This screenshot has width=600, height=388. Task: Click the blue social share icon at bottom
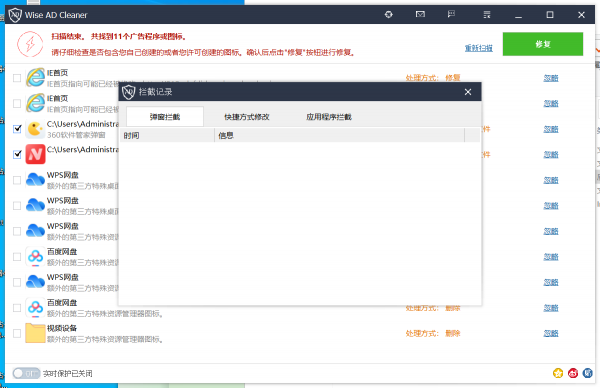coord(587,373)
